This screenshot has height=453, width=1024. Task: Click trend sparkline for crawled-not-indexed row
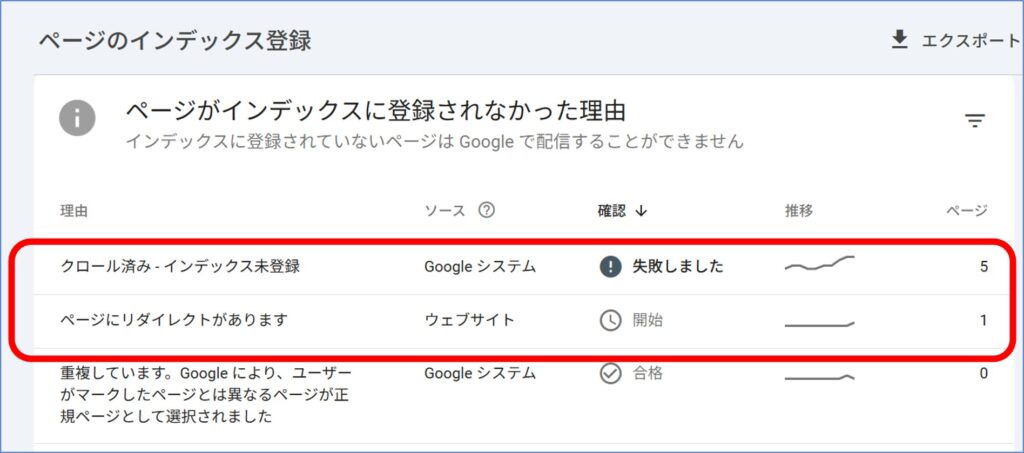pos(820,263)
